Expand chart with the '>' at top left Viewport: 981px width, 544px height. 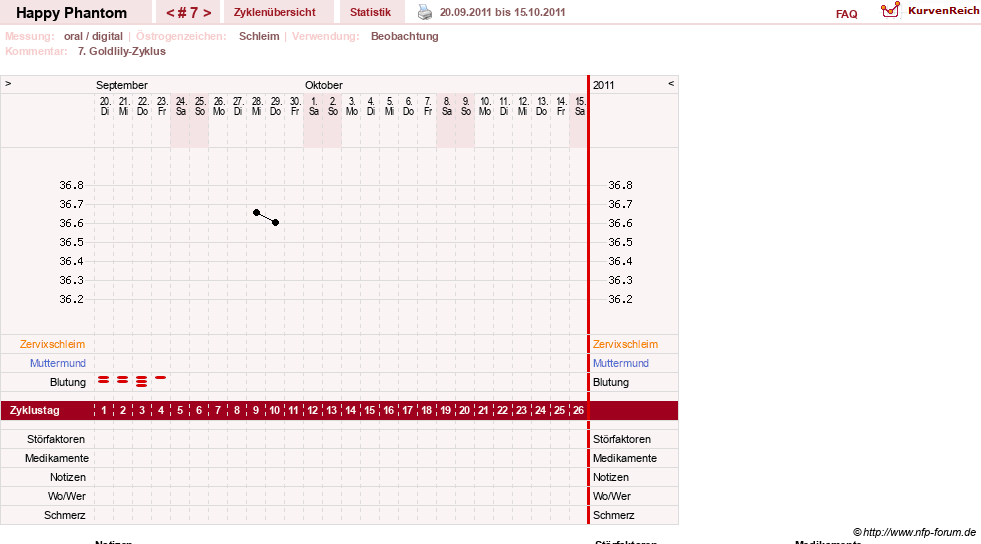coord(8,84)
